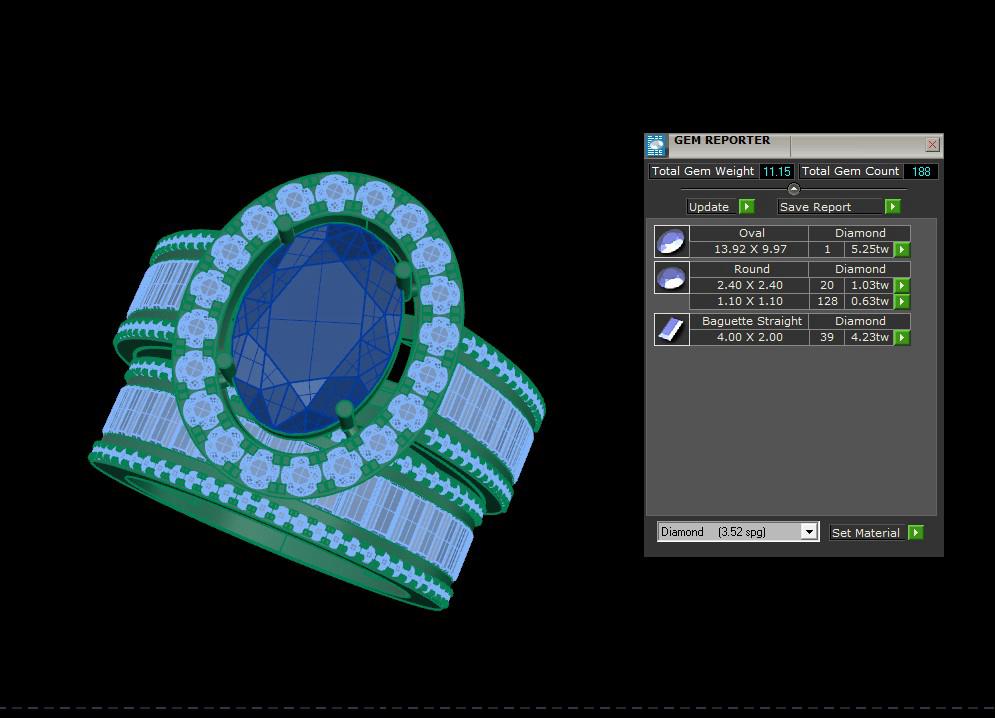Click green arrow for 5.25tw oval diamond

point(902,250)
